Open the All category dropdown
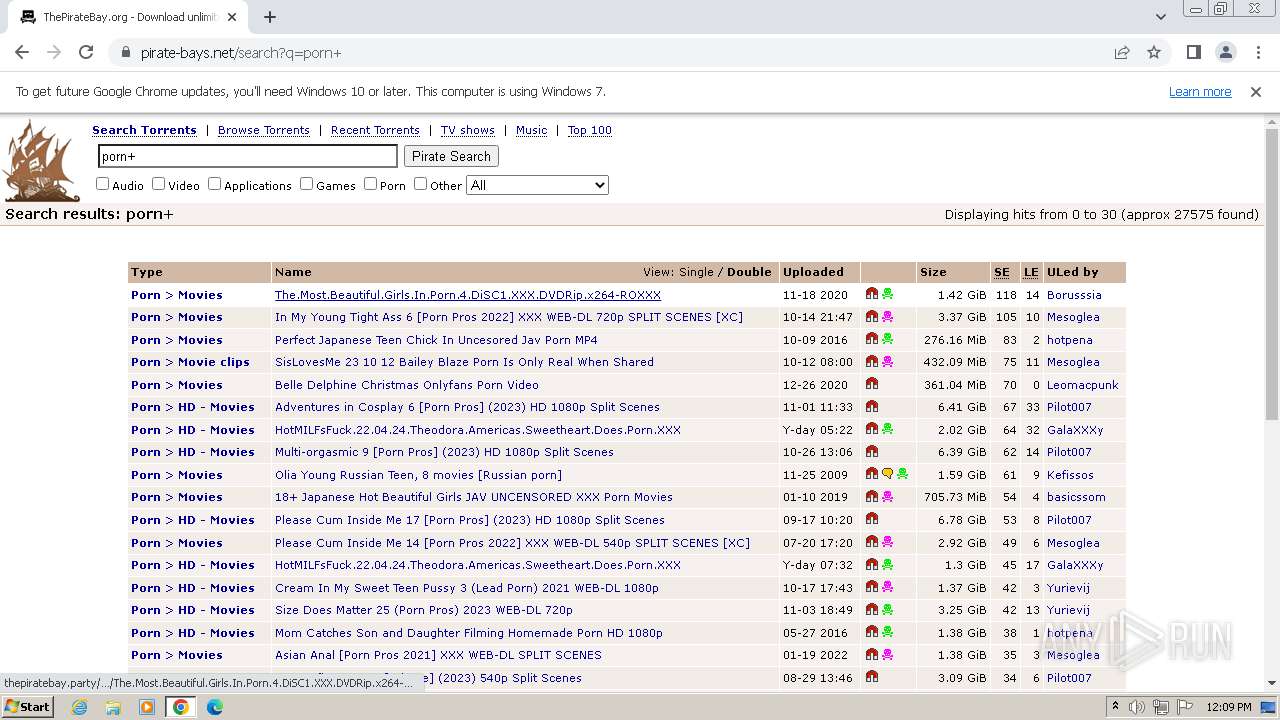The image size is (1280, 720). click(x=537, y=185)
